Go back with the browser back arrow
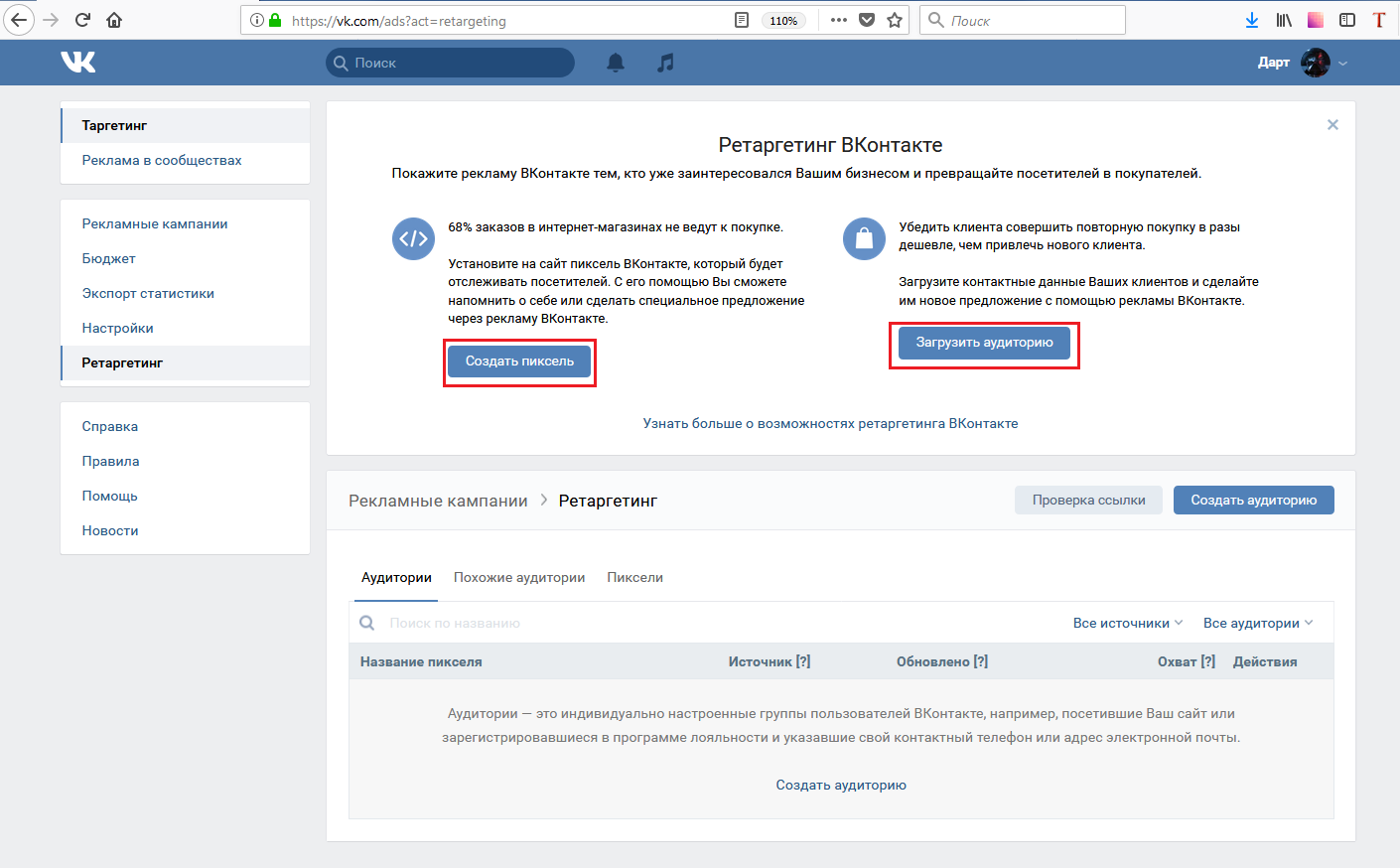1400x868 pixels. click(x=19, y=20)
